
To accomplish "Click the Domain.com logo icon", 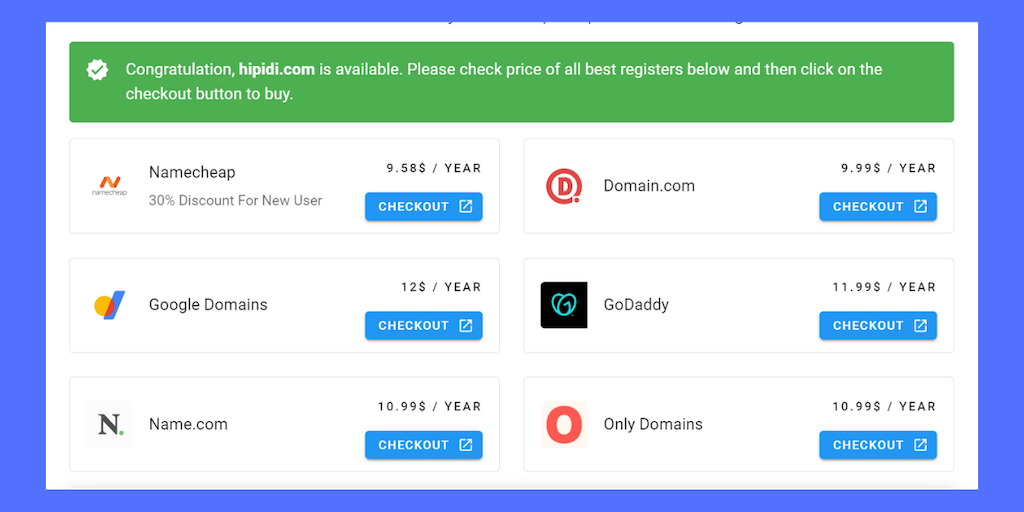I will click(564, 186).
